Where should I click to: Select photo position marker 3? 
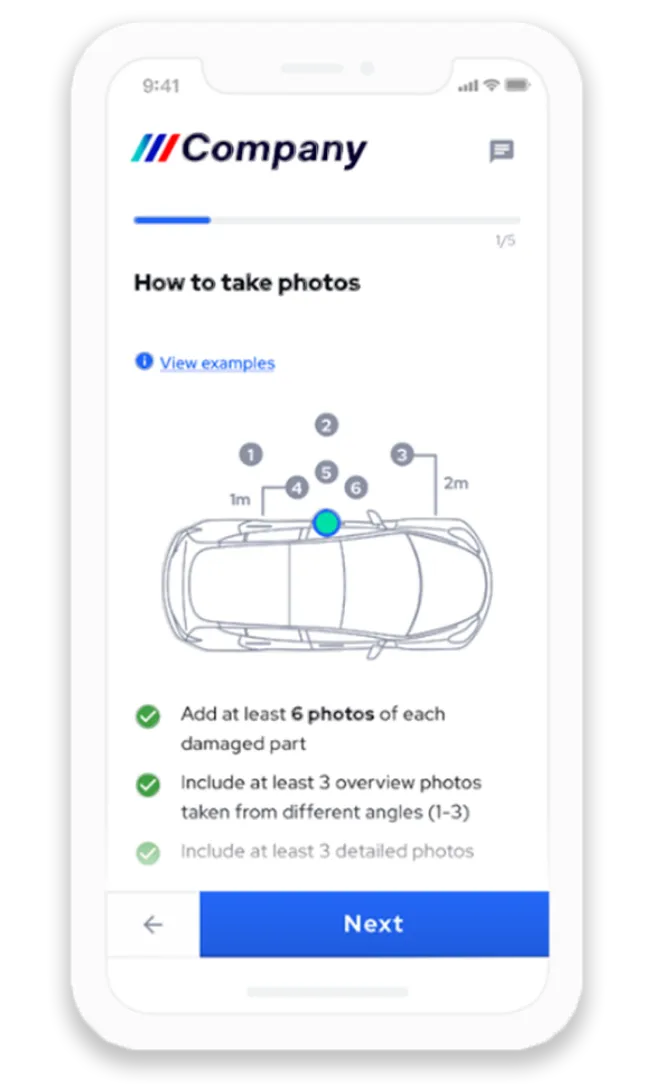(402, 454)
